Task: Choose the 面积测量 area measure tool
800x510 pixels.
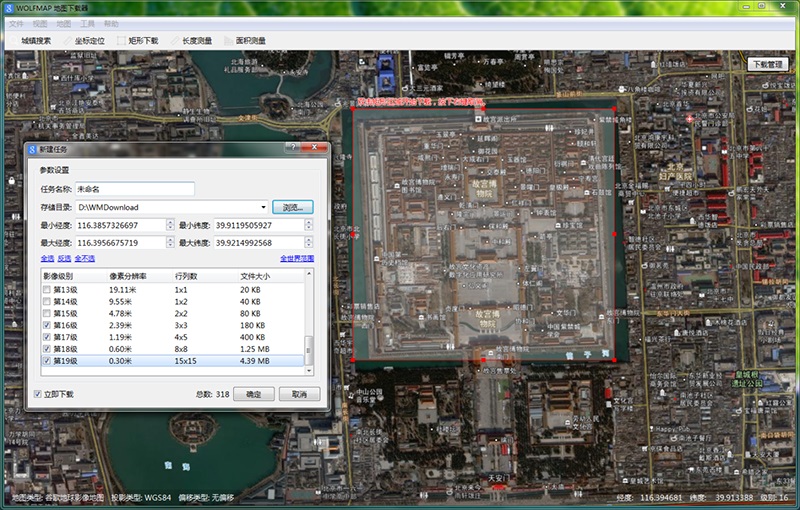Action: 245,41
